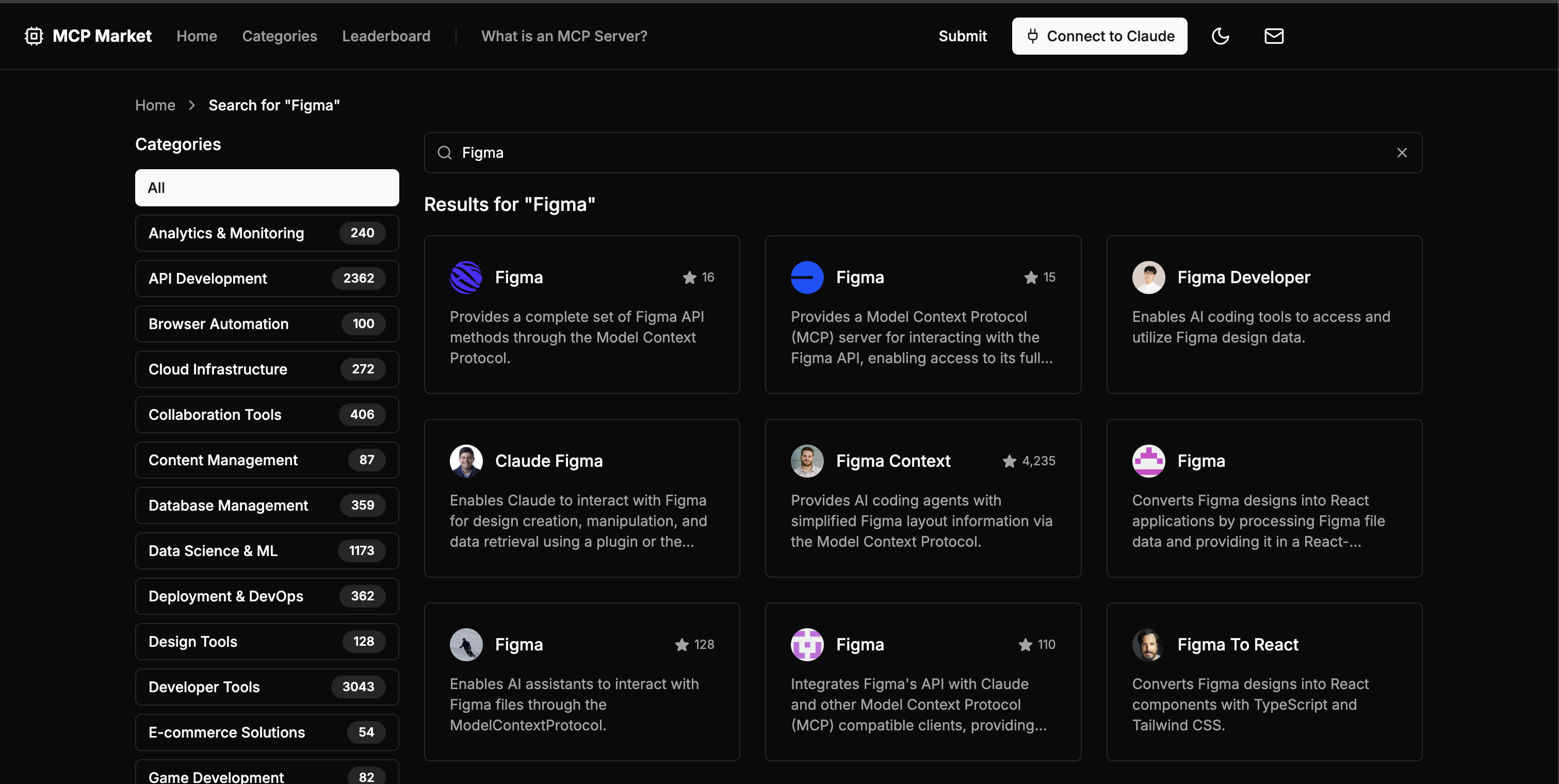Open Leaderboard in the top navigation

pyautogui.click(x=386, y=36)
